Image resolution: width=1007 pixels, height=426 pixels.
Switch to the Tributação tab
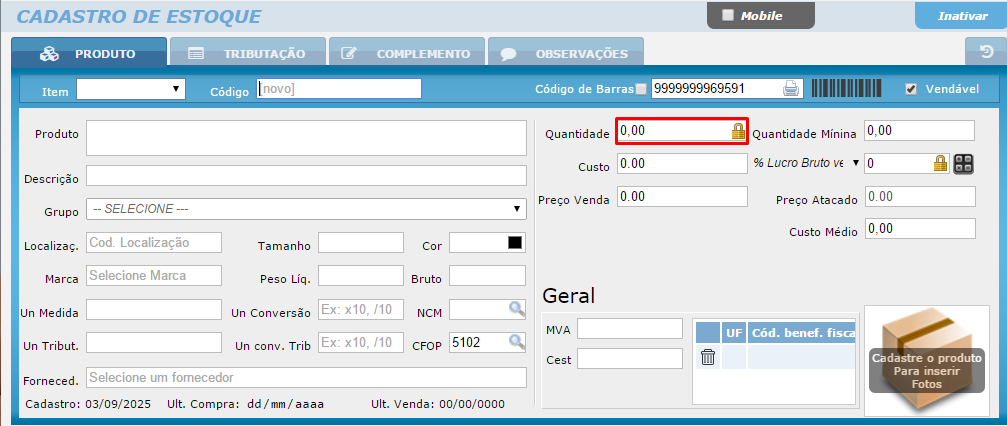[x=248, y=54]
